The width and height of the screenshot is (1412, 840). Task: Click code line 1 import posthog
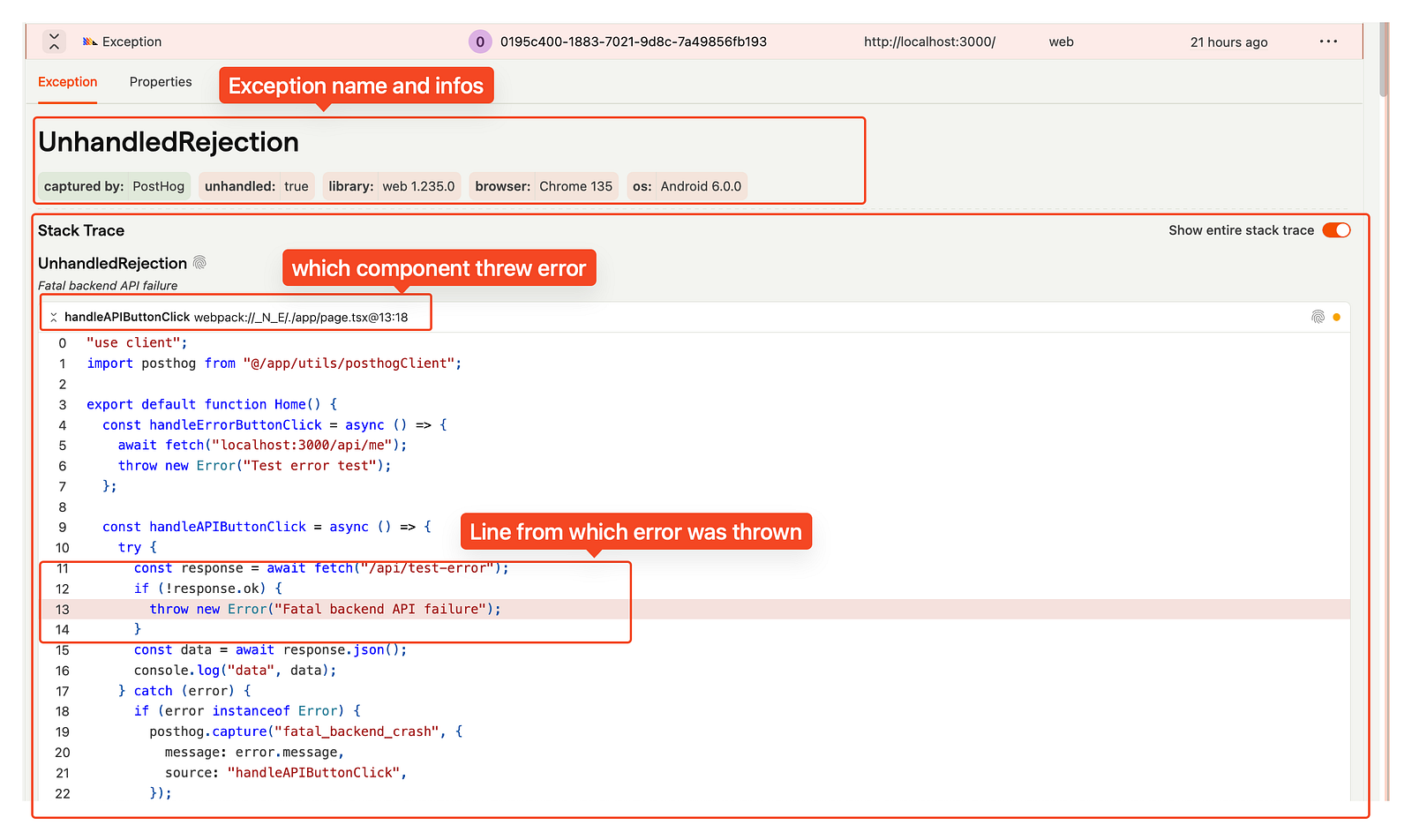pyautogui.click(x=274, y=364)
